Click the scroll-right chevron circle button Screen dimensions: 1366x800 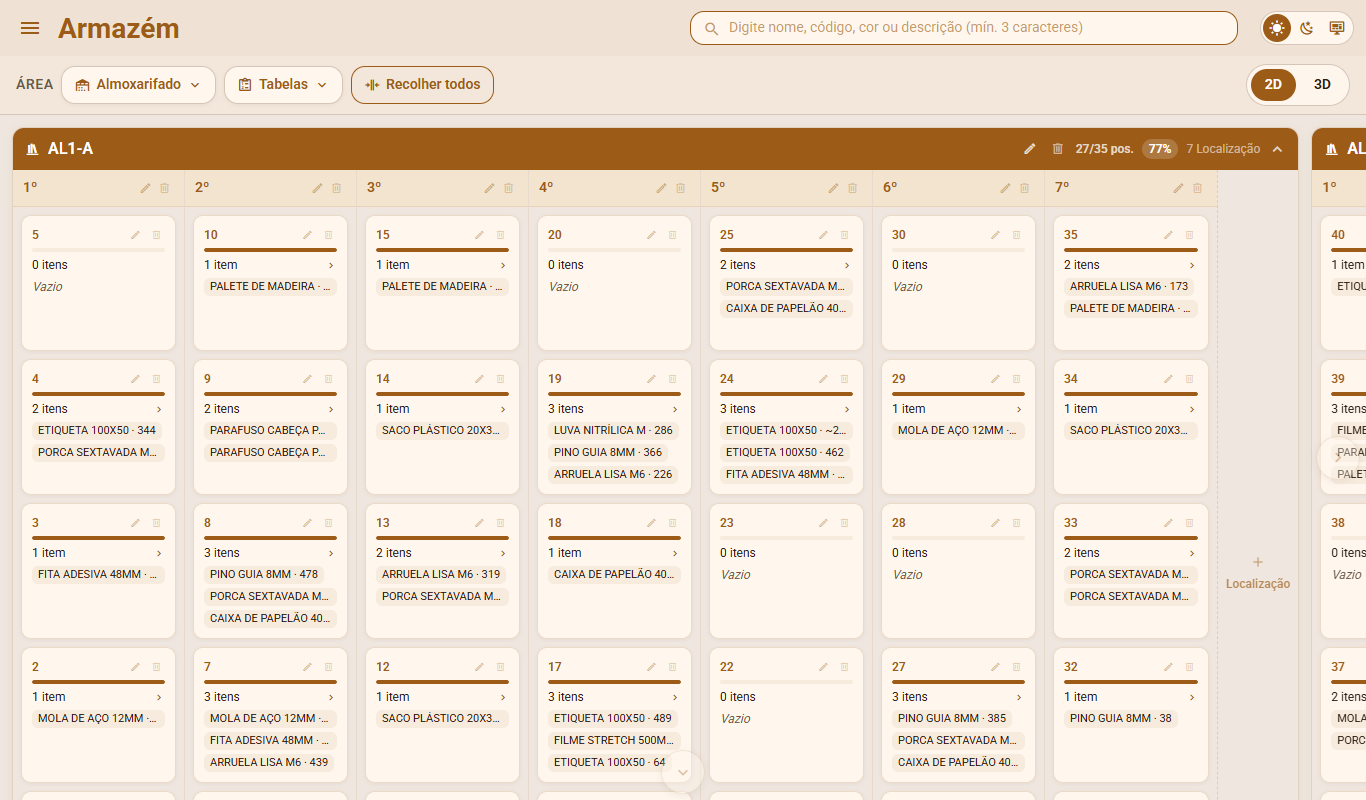(1340, 457)
